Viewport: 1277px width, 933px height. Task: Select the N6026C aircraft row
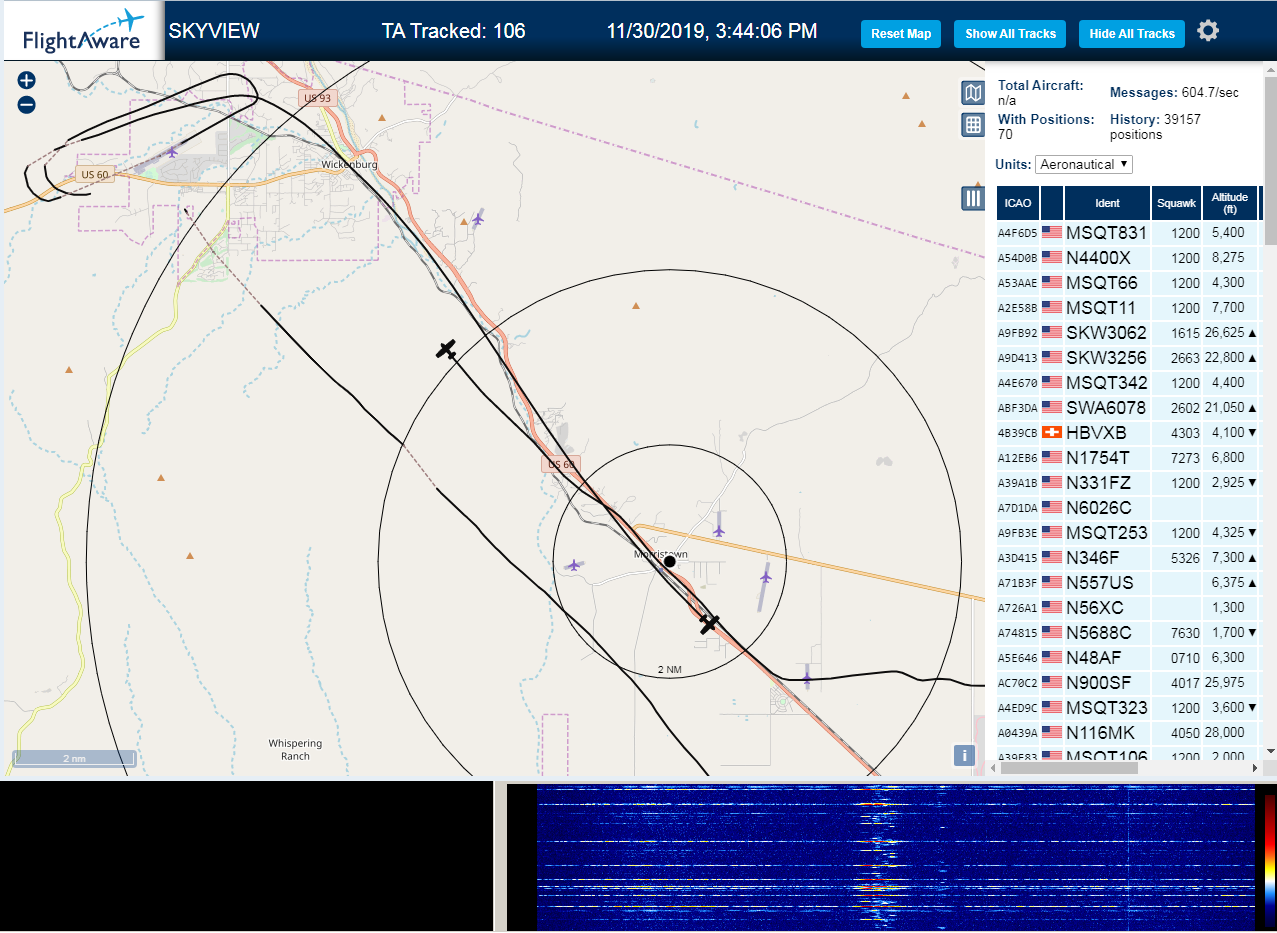1129,508
